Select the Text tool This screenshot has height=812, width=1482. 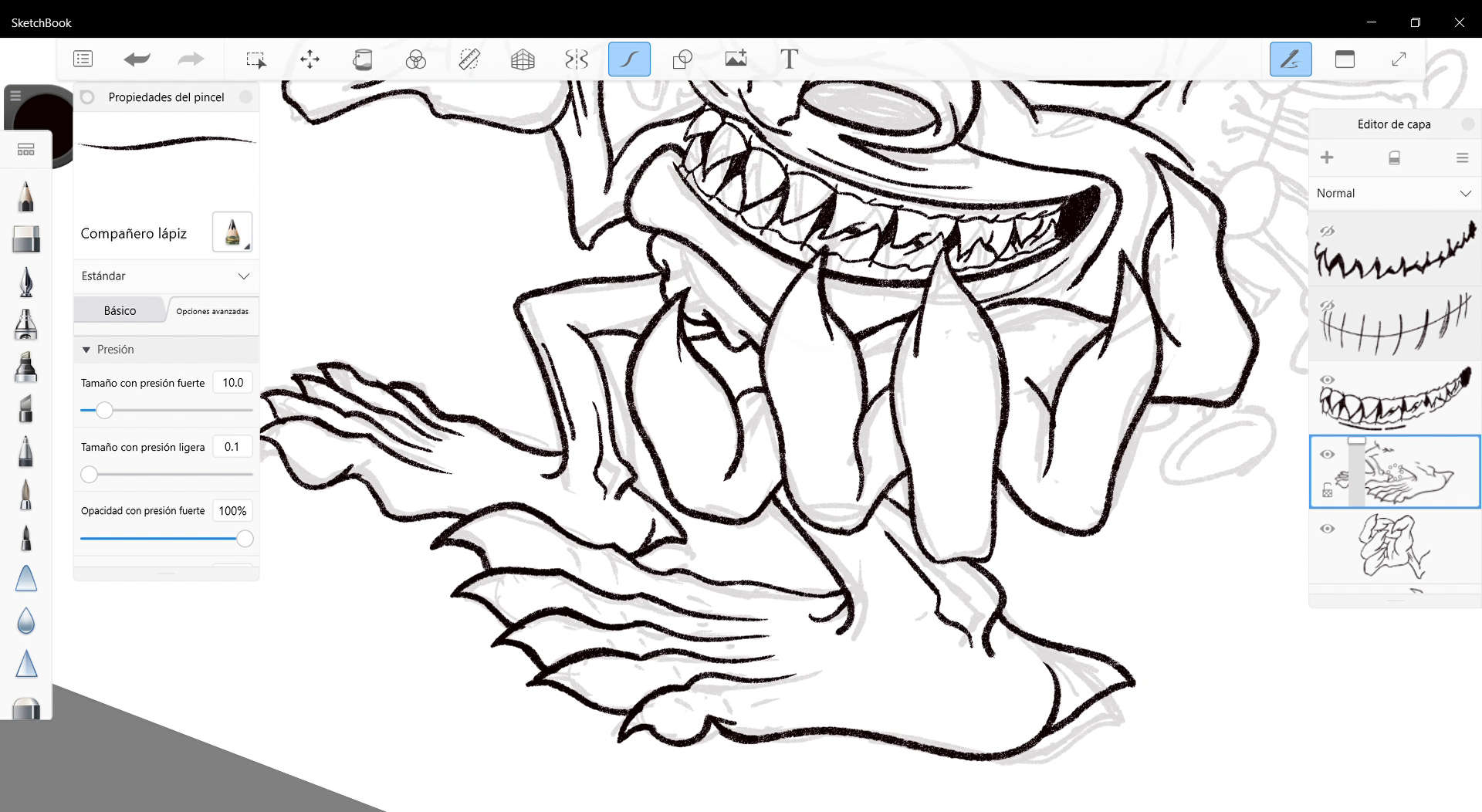[788, 59]
